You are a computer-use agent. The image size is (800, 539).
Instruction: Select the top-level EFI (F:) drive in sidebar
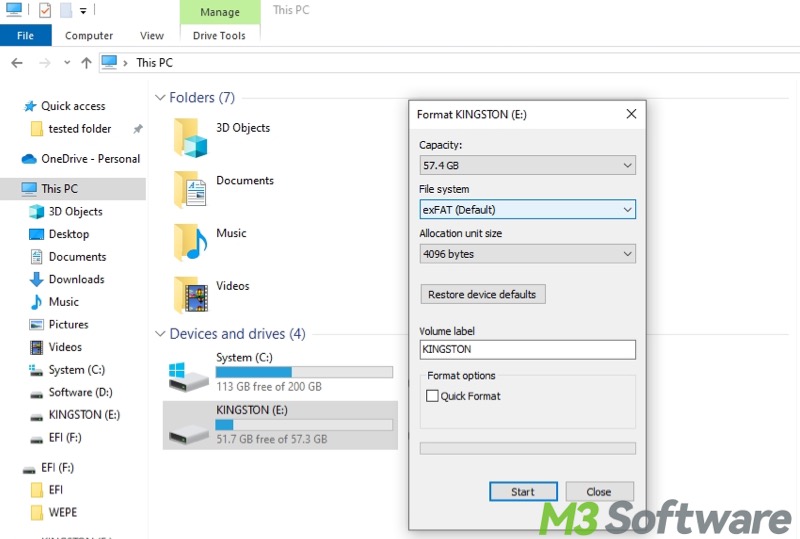[49, 468]
